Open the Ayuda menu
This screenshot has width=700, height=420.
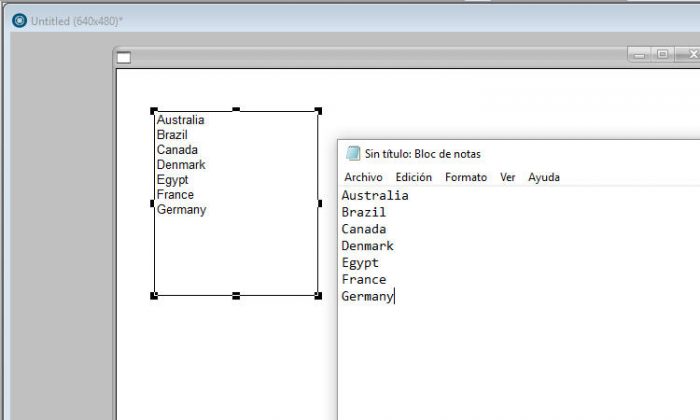[543, 177]
